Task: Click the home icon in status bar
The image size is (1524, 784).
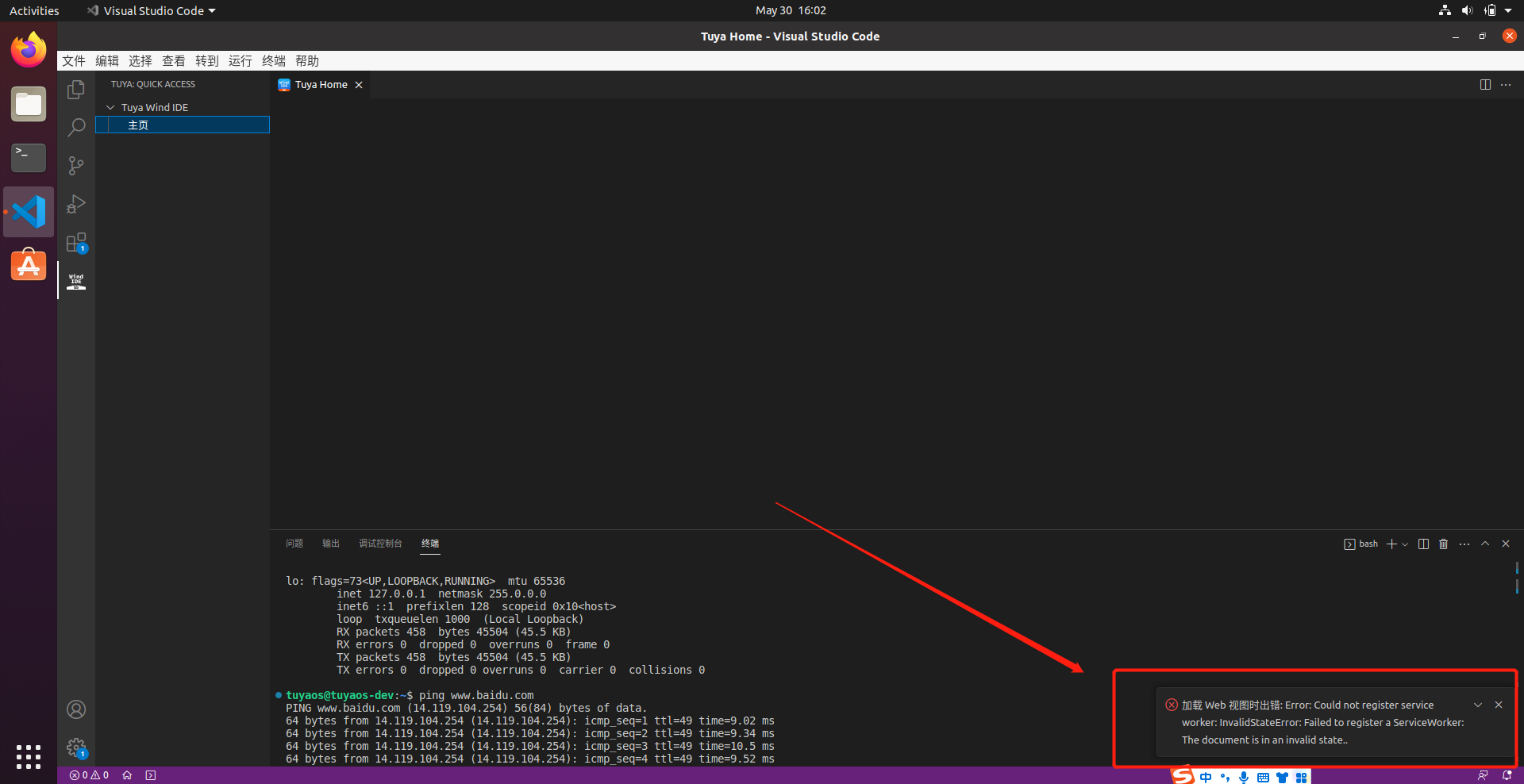Action: [127, 775]
